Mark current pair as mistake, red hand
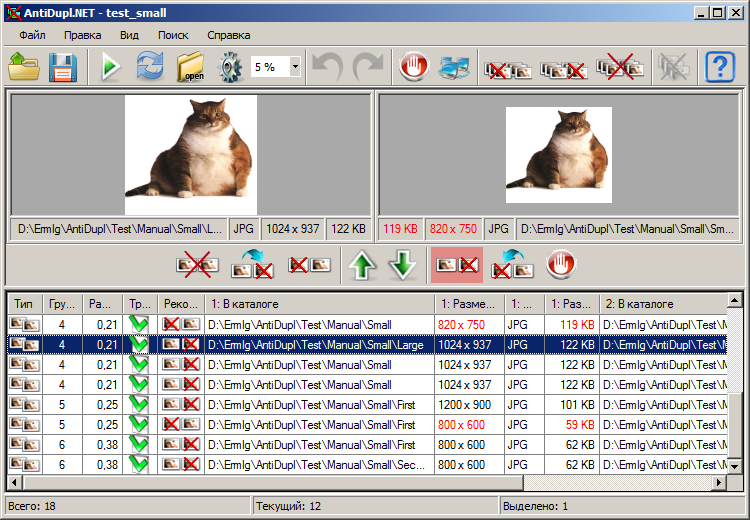Image resolution: width=750 pixels, height=520 pixels. click(561, 264)
